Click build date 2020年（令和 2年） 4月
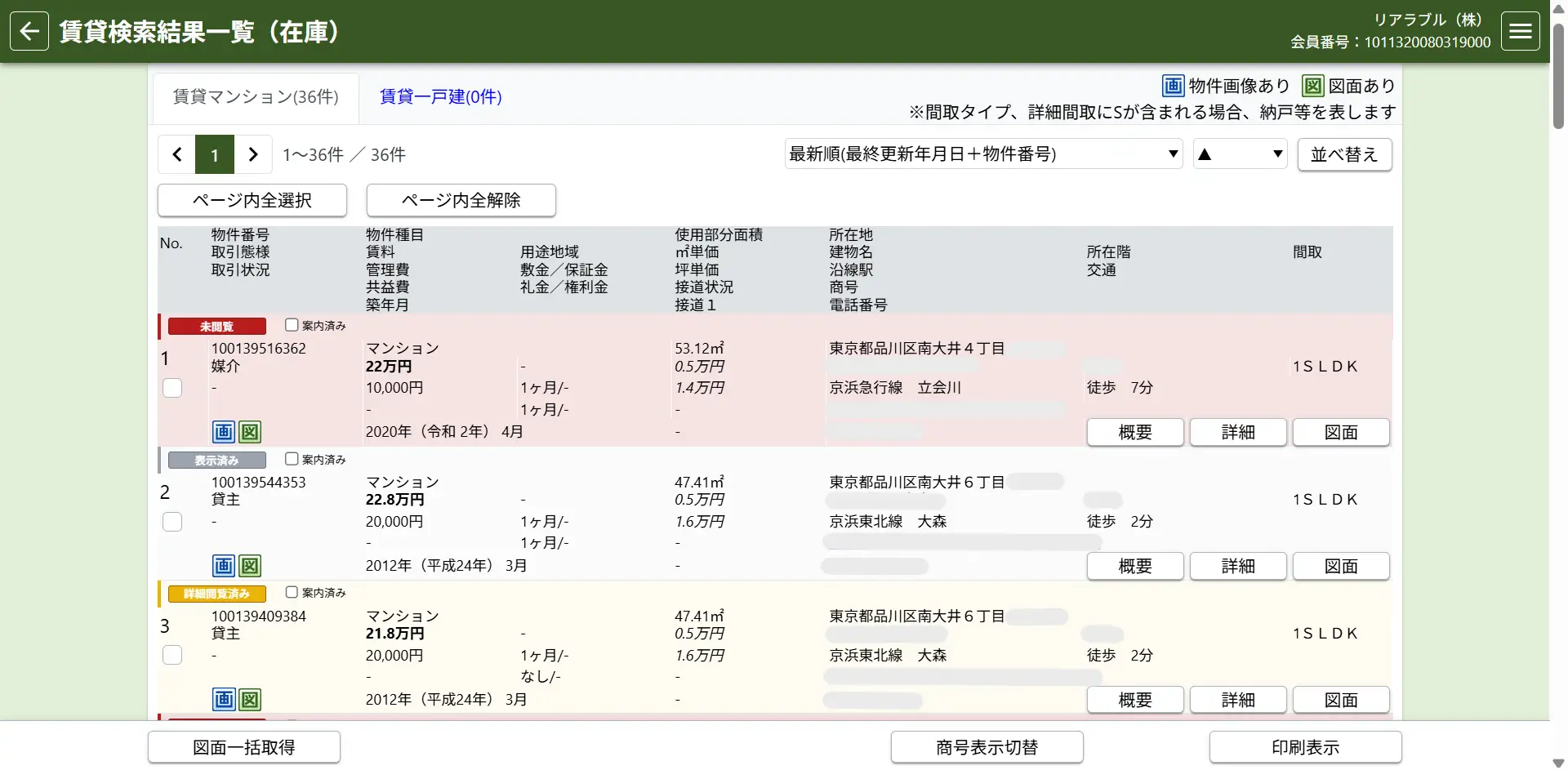Image resolution: width=1568 pixels, height=770 pixels. (445, 432)
